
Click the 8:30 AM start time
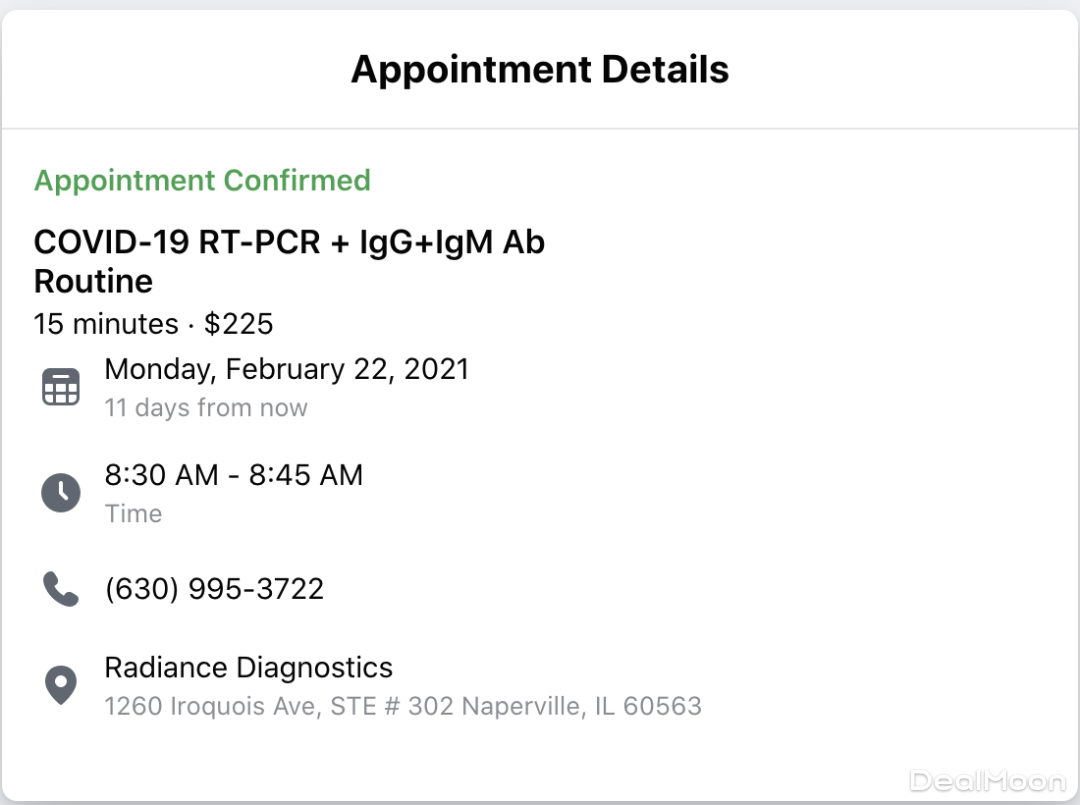[x=161, y=475]
